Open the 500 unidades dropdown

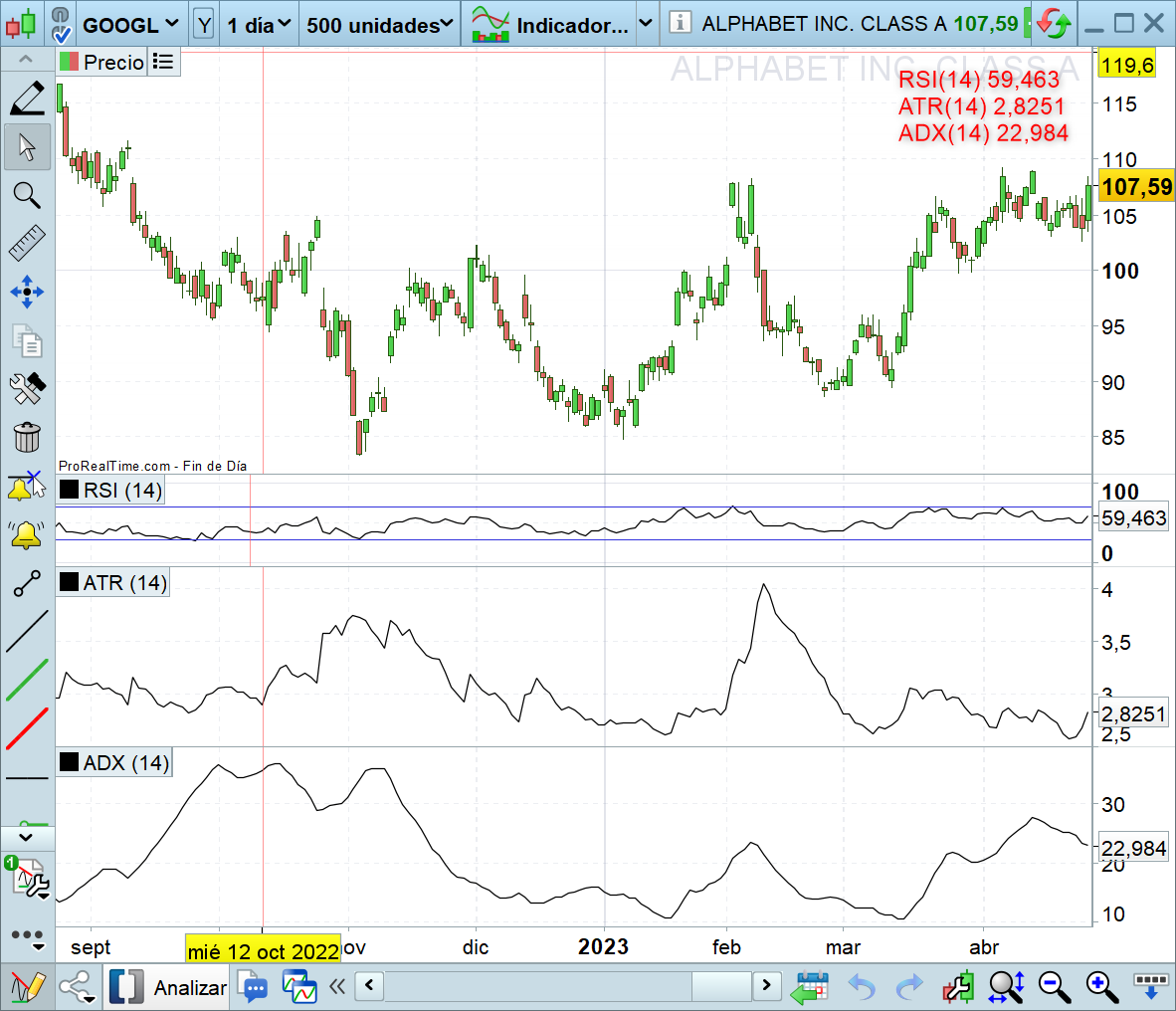[379, 25]
